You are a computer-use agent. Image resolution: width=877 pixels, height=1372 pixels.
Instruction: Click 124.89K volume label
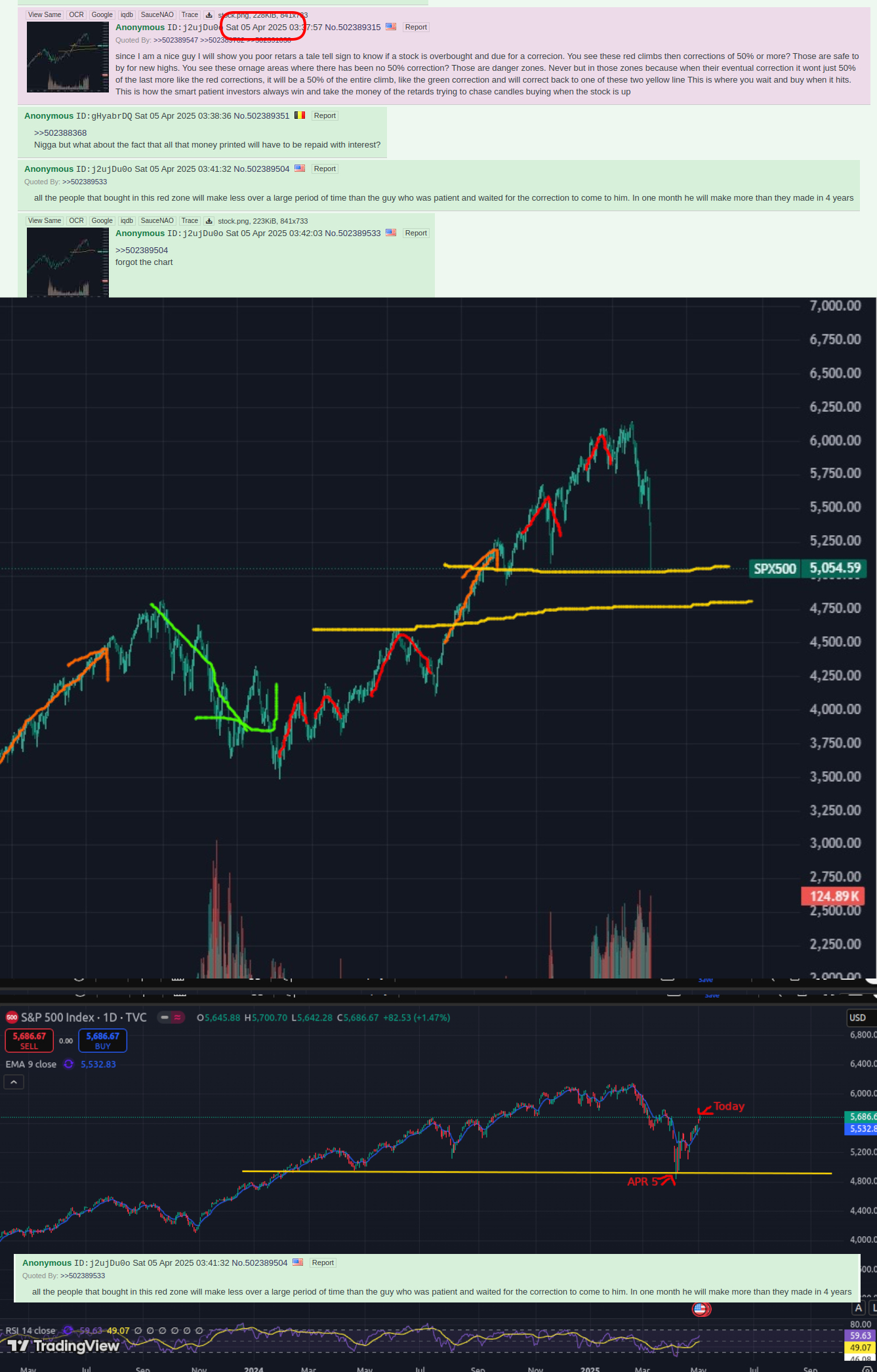(833, 897)
